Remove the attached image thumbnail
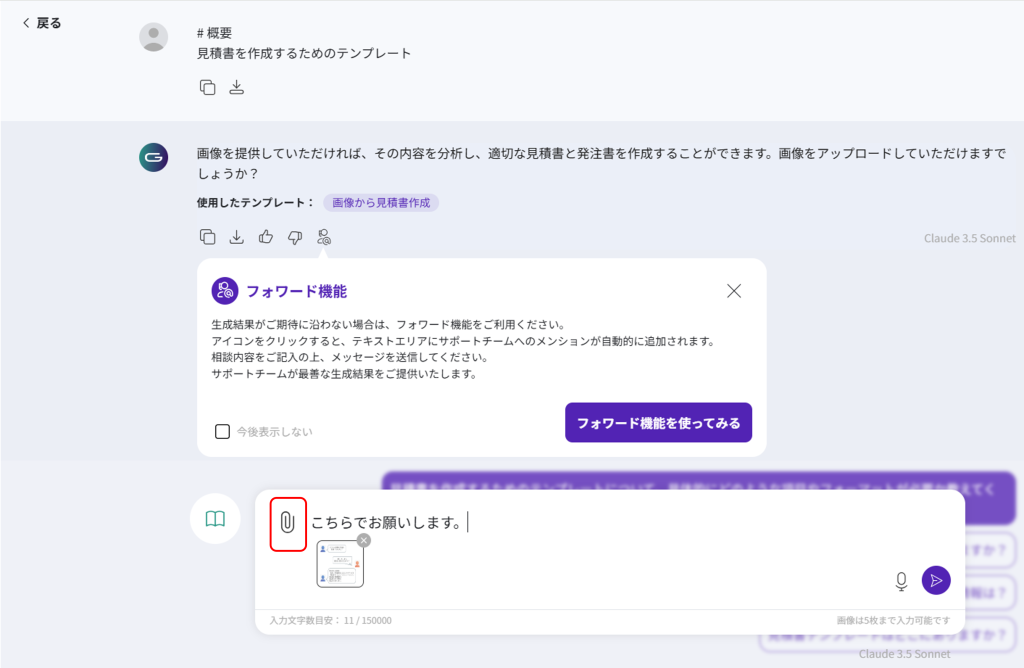This screenshot has width=1024, height=668. (364, 540)
